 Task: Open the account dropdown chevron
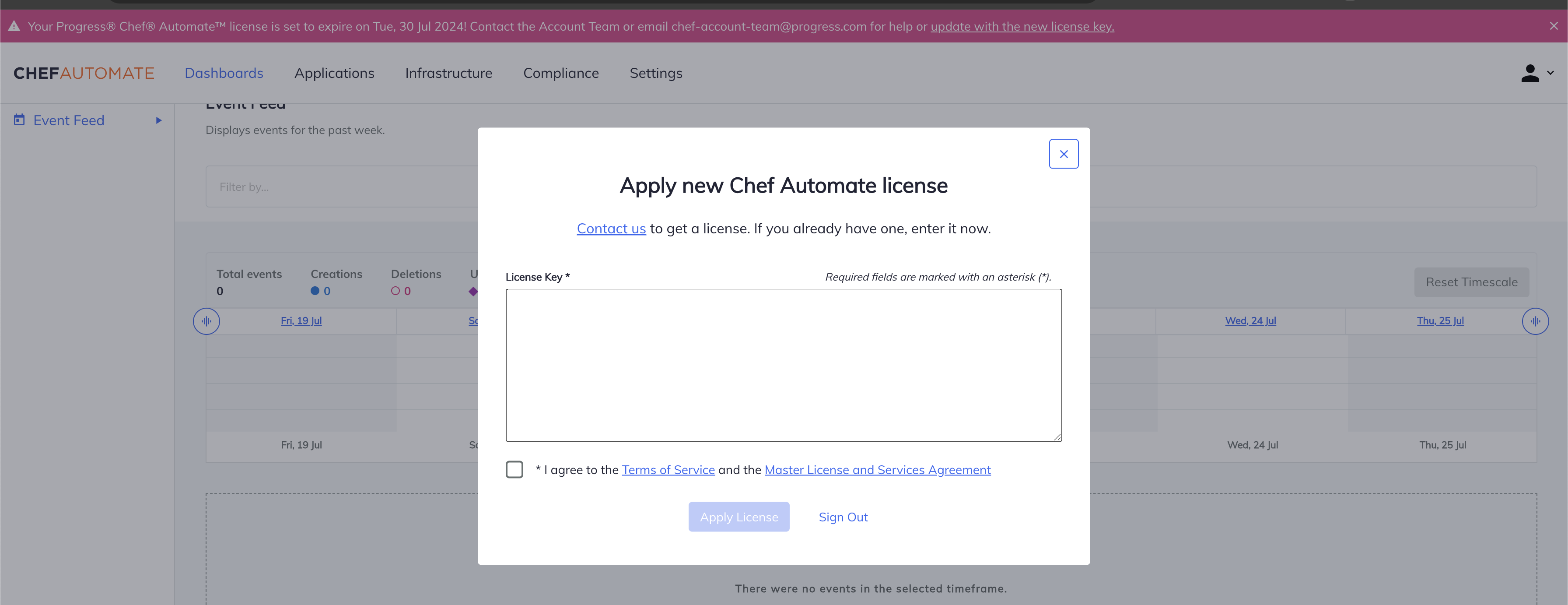point(1549,73)
